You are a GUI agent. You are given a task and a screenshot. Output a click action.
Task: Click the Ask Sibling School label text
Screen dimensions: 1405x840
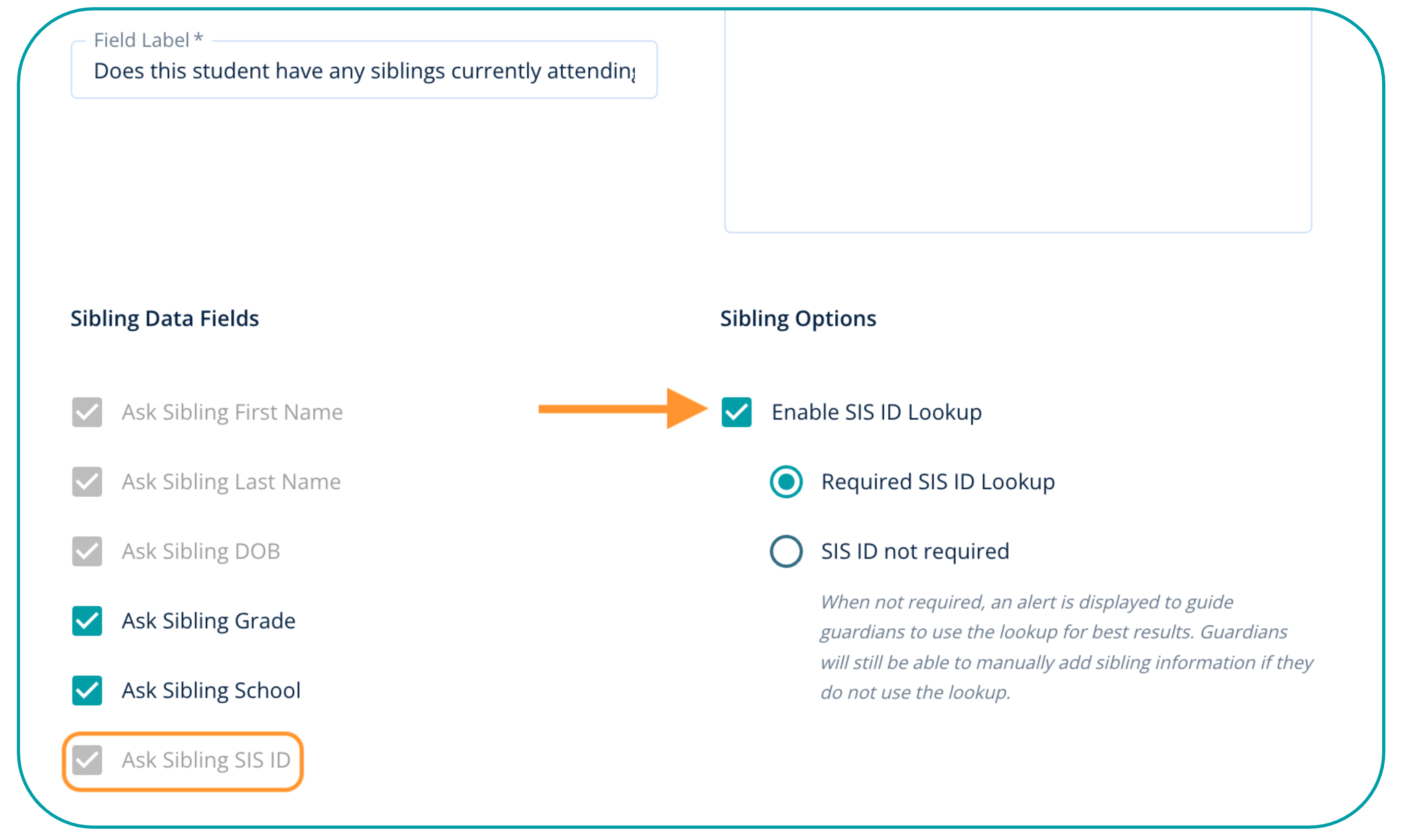point(211,690)
